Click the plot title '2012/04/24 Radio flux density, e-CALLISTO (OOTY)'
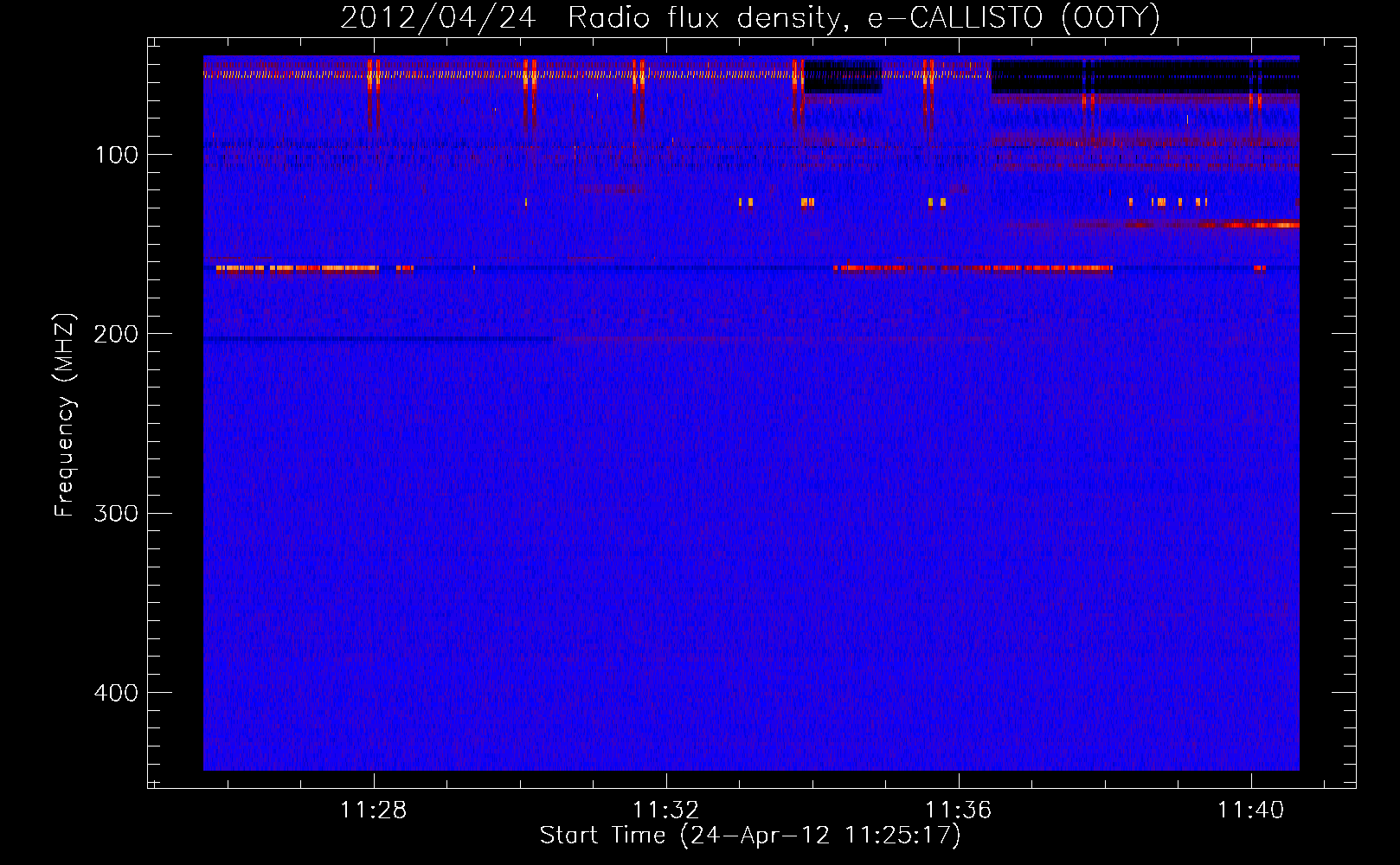 [749, 17]
